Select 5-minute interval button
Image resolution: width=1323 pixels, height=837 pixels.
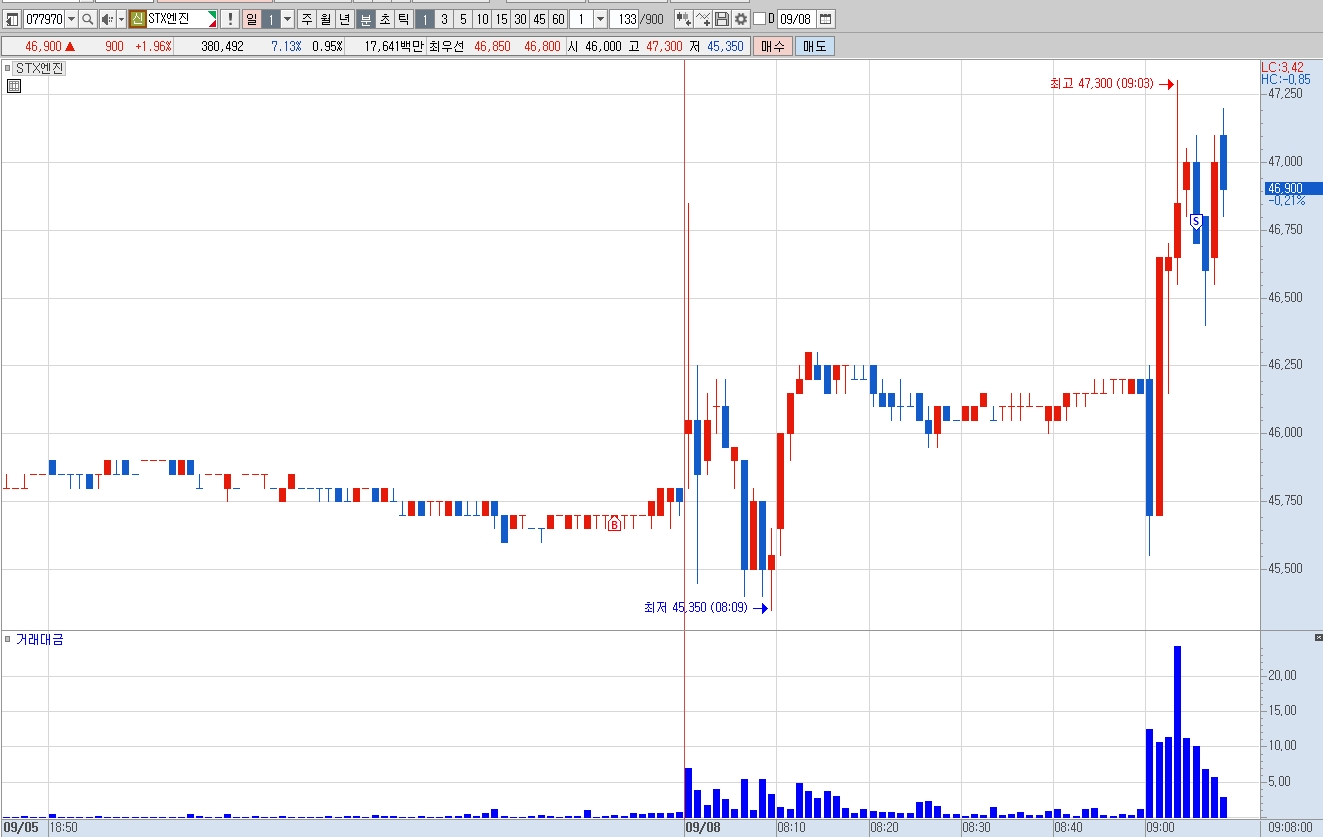point(463,19)
